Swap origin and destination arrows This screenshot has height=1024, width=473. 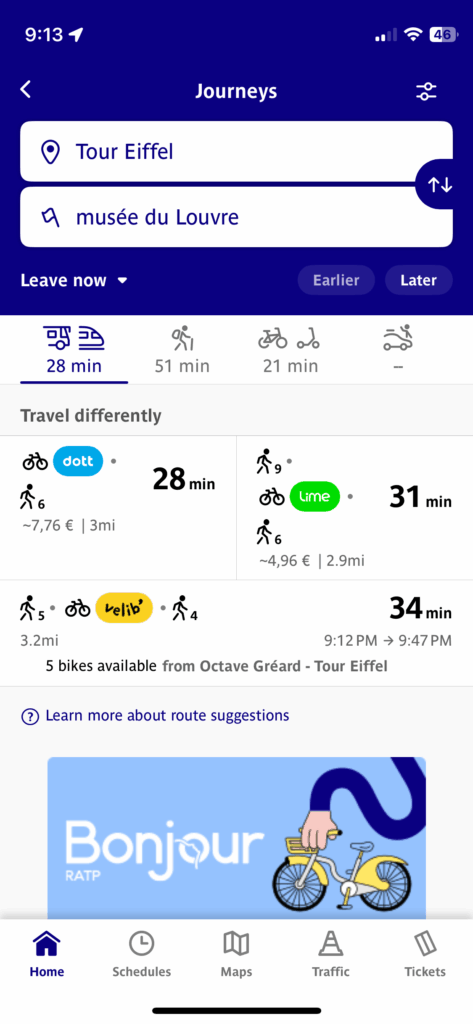tap(440, 185)
